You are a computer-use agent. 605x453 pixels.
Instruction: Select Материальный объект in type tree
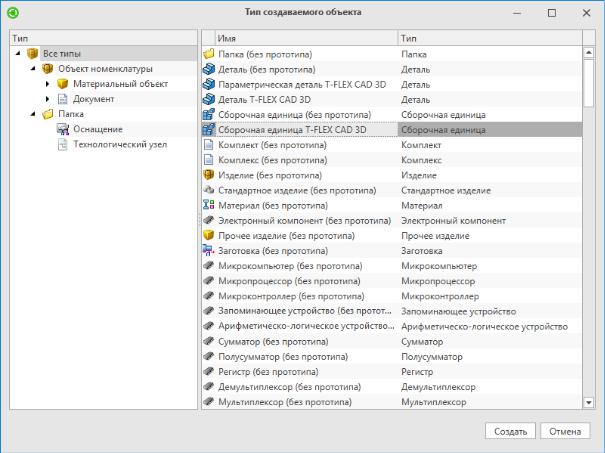(120, 84)
